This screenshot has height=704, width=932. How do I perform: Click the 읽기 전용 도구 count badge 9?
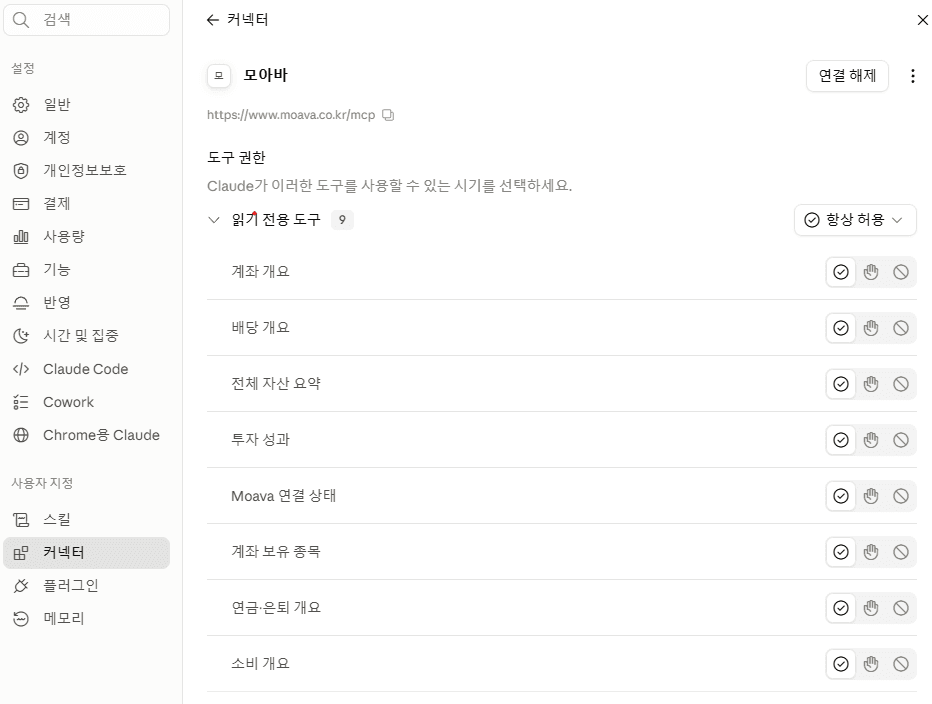(342, 220)
